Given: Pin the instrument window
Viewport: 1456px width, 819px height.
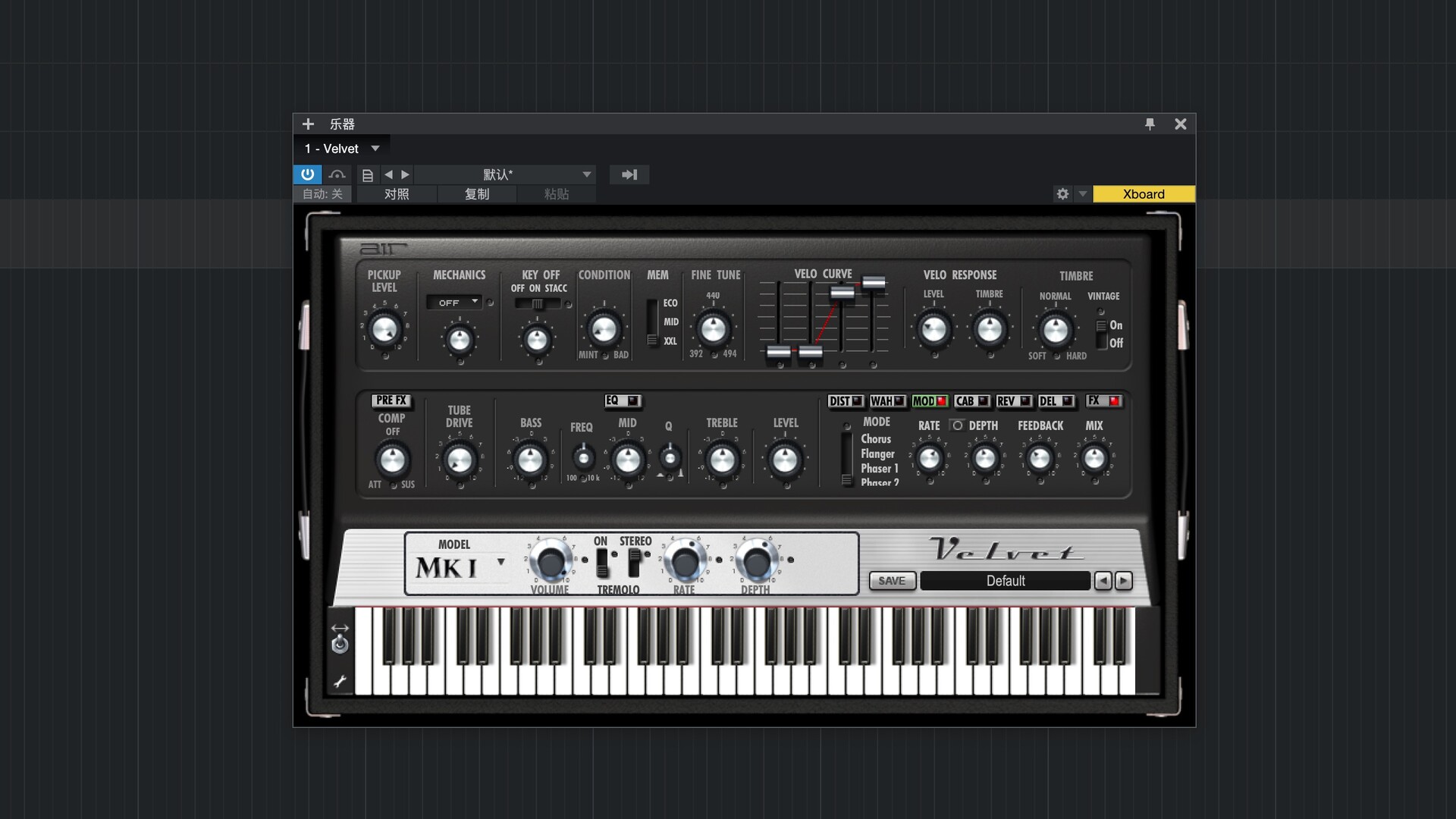Looking at the screenshot, I should click(1150, 124).
